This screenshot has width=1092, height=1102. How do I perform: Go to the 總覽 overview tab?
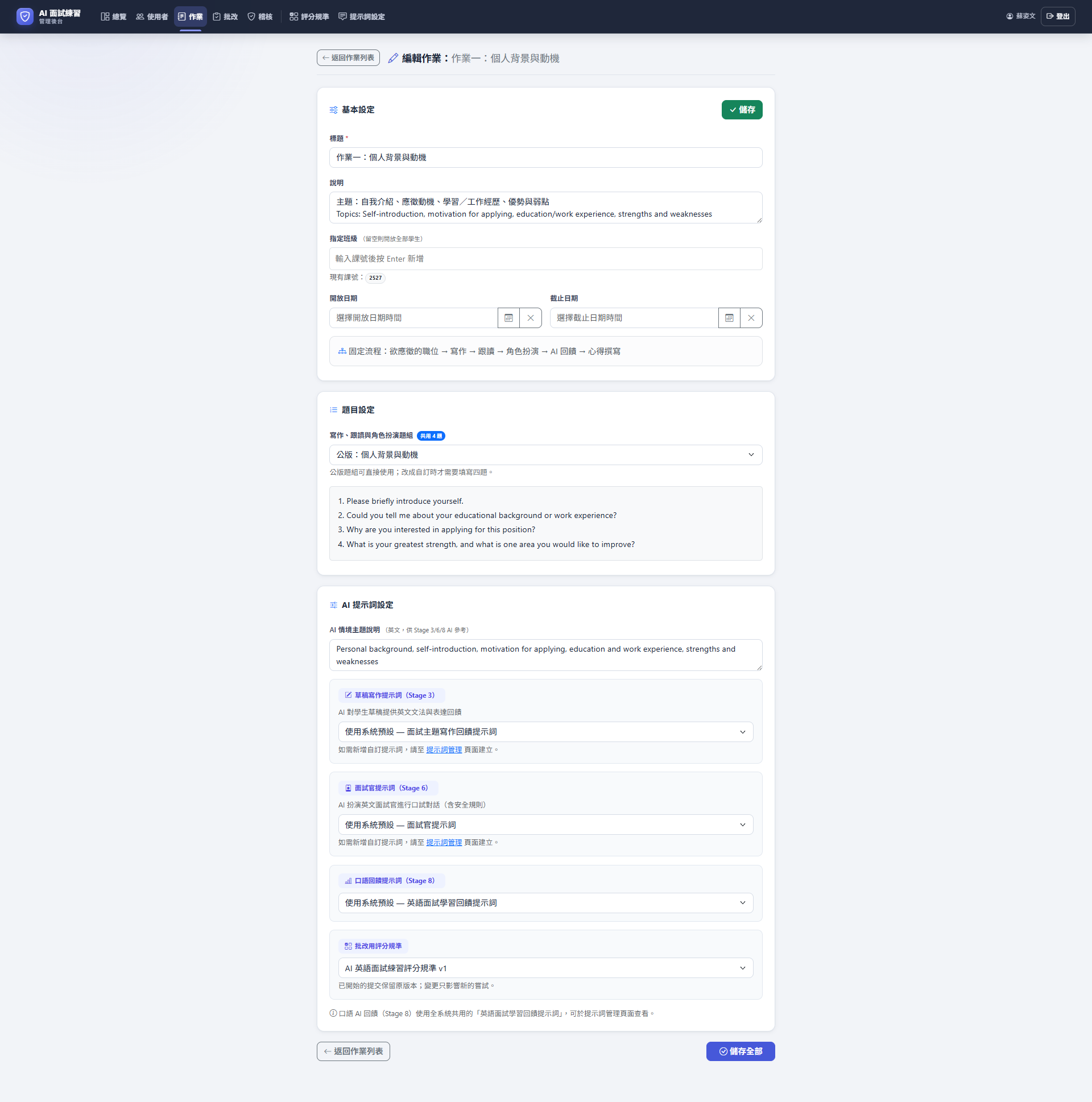tap(114, 16)
